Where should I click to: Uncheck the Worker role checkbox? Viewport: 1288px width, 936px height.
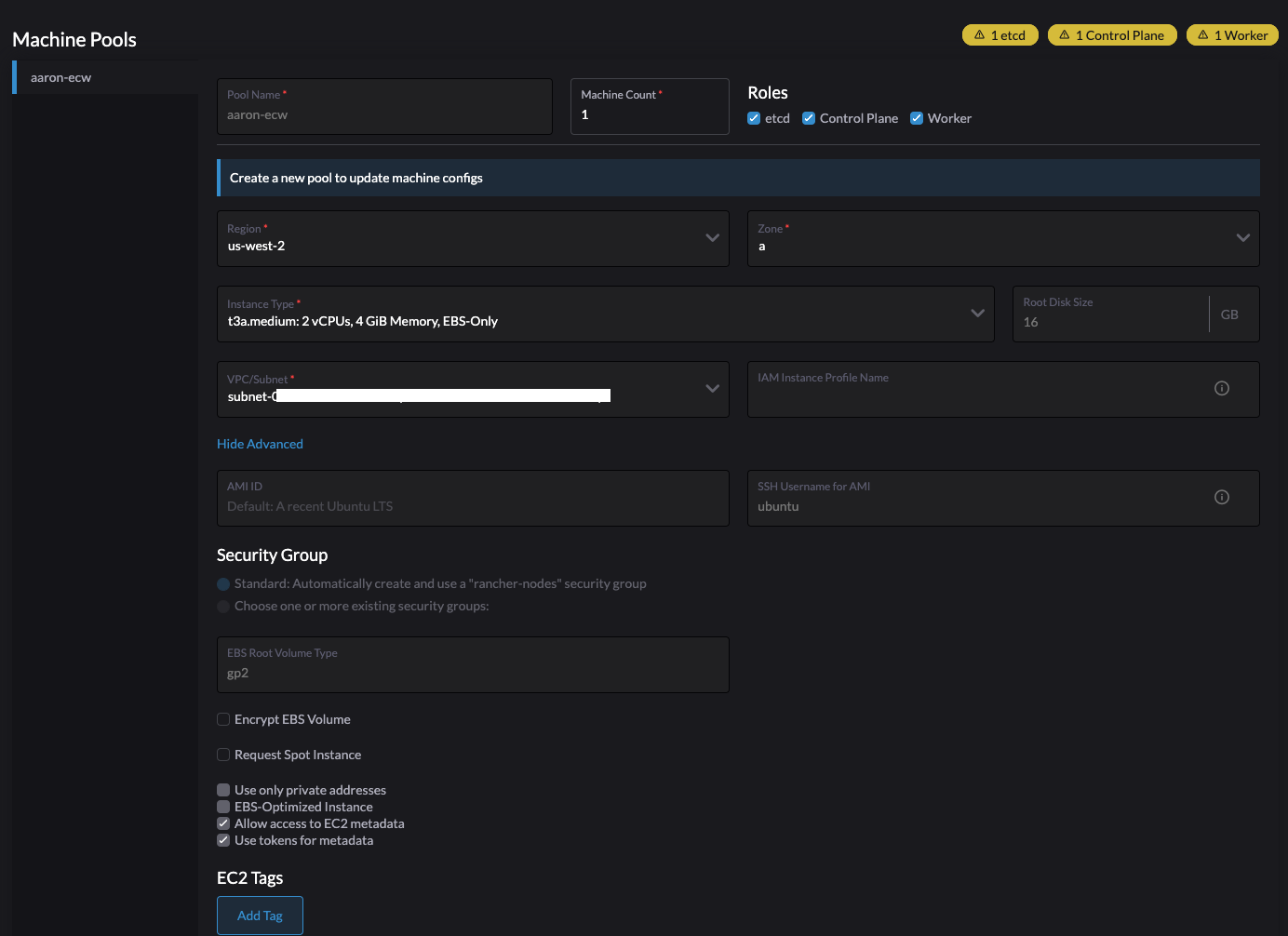[x=916, y=118]
